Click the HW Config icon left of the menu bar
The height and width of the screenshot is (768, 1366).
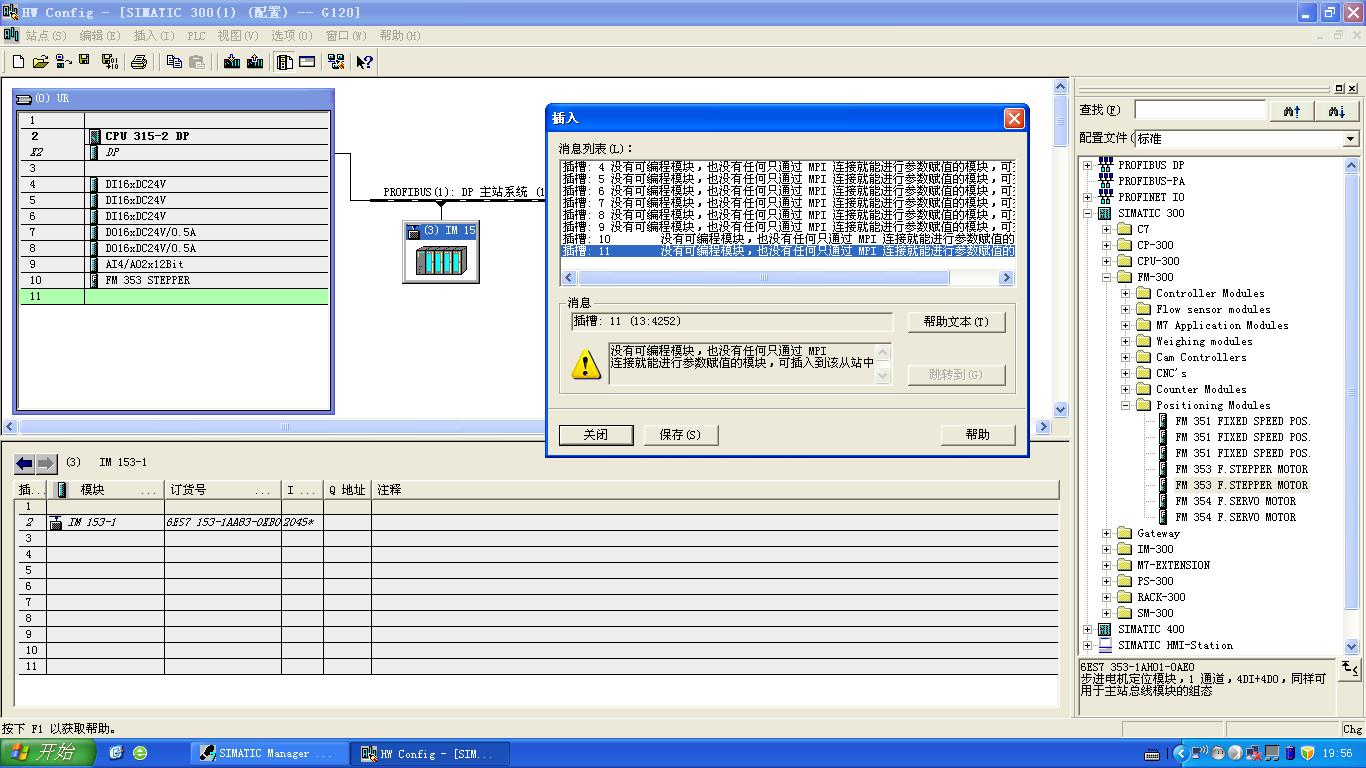(11, 35)
